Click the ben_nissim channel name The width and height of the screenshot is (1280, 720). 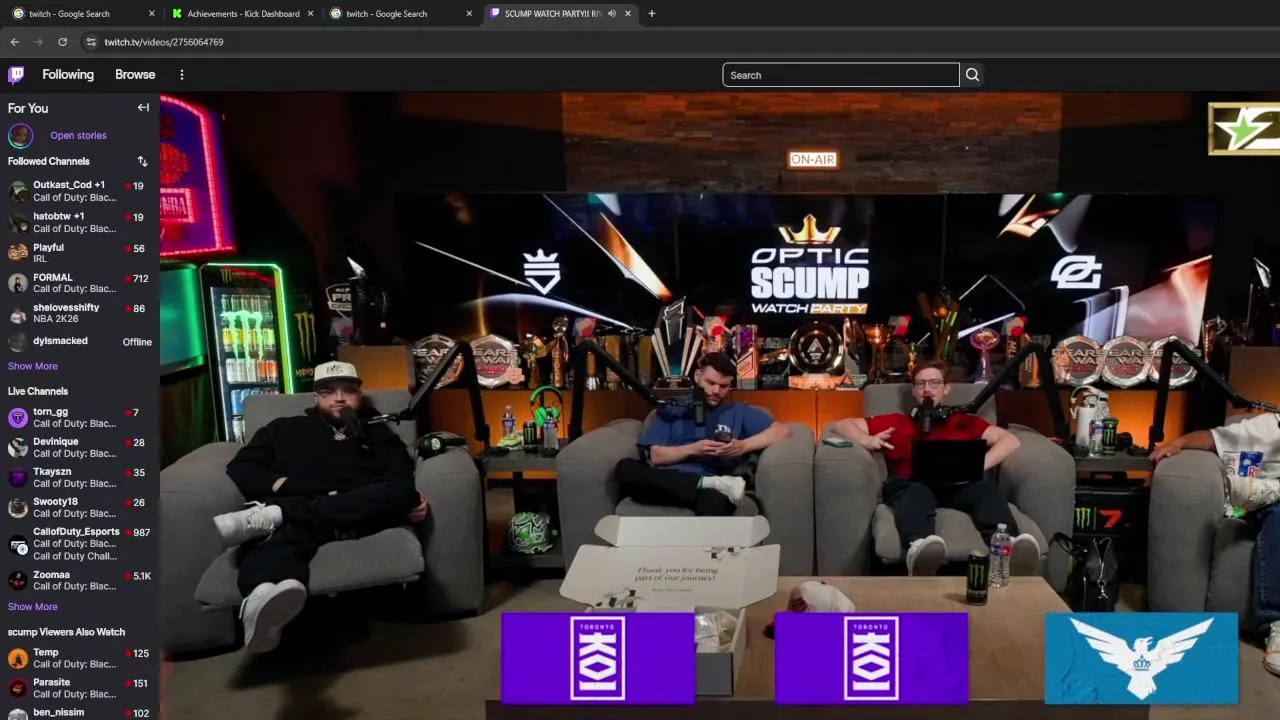tap(58, 713)
